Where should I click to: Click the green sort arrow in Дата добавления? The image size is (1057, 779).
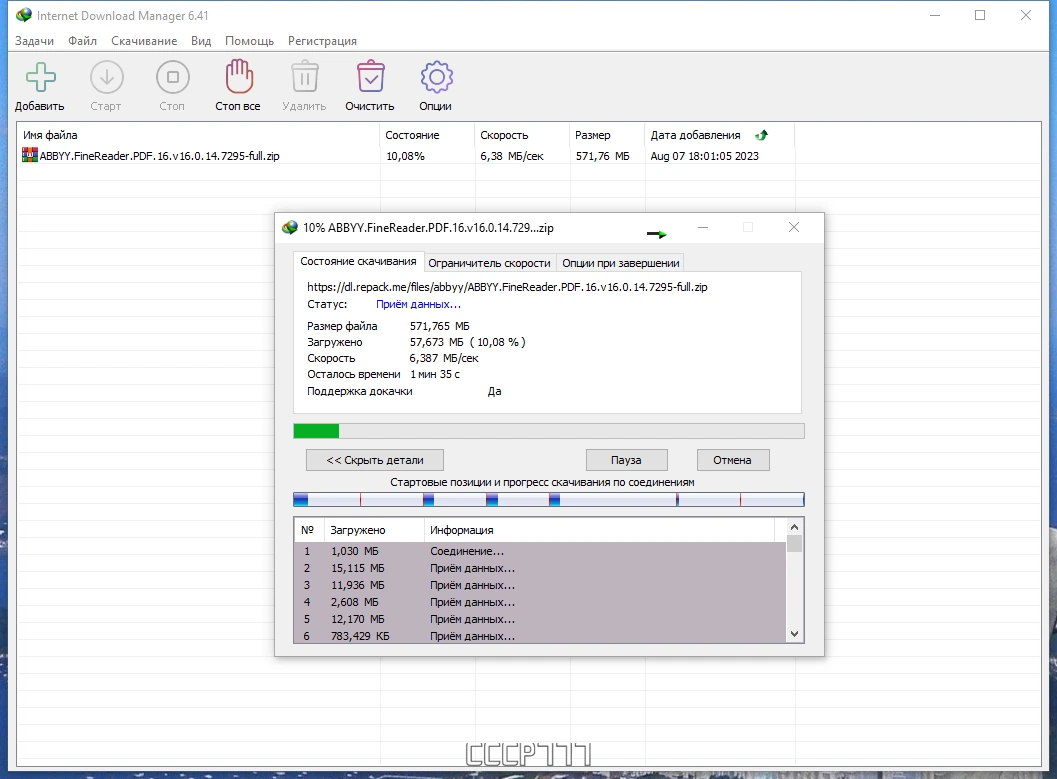point(762,135)
